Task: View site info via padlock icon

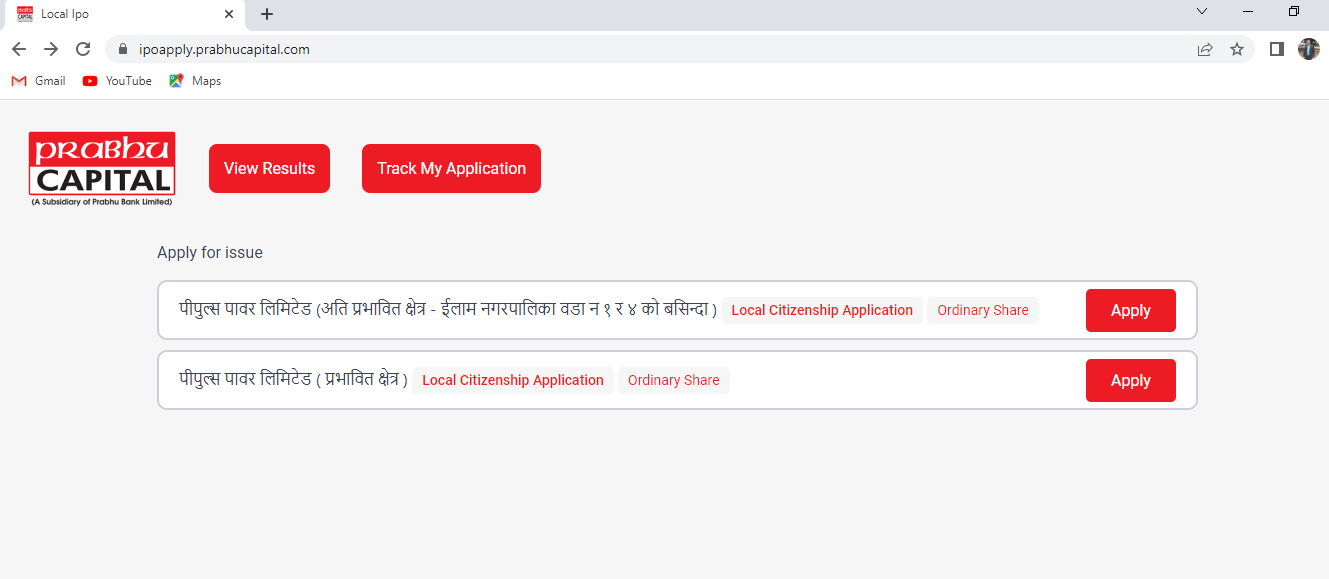Action: [124, 49]
